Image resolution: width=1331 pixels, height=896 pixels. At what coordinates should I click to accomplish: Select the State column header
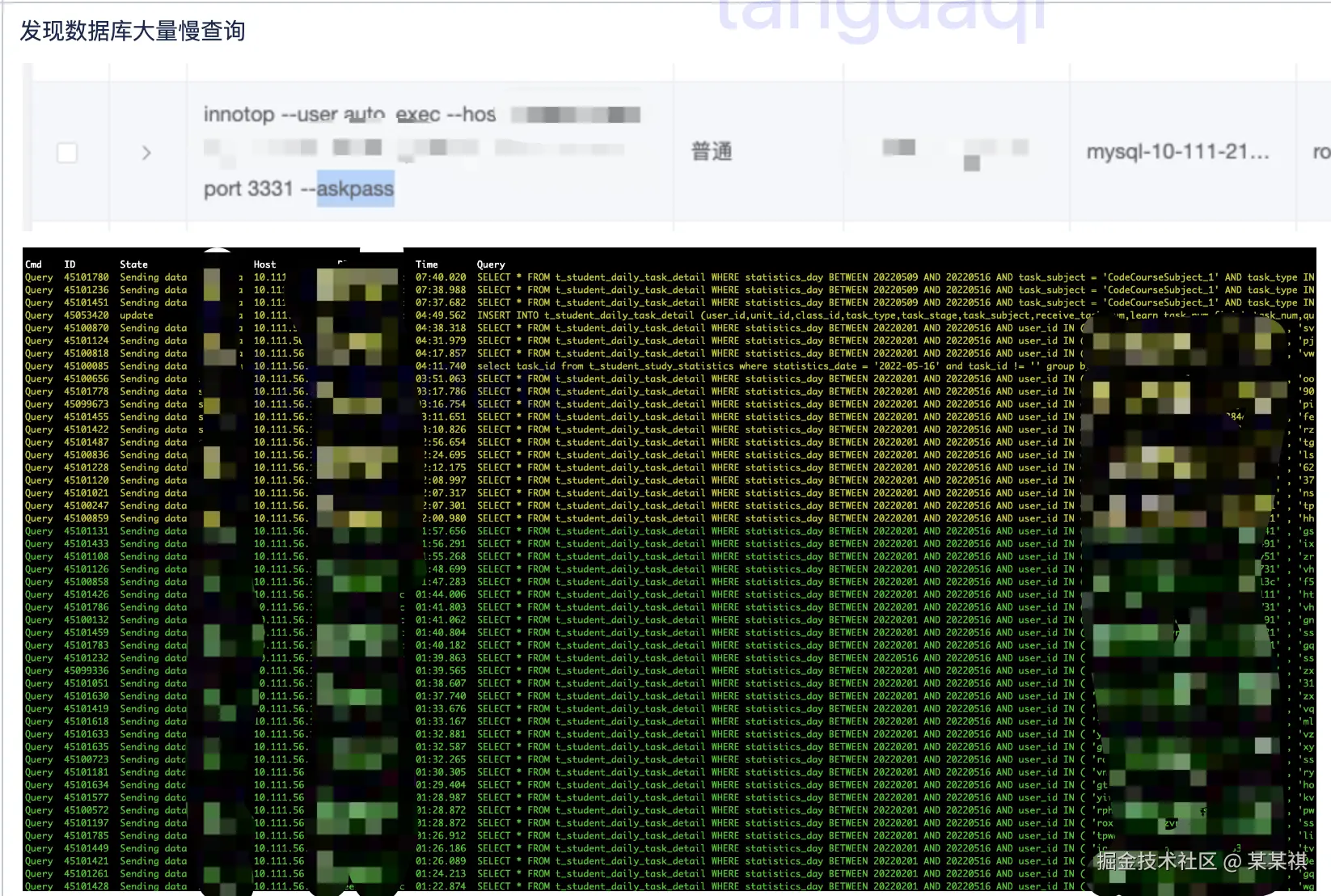pyautogui.click(x=133, y=264)
